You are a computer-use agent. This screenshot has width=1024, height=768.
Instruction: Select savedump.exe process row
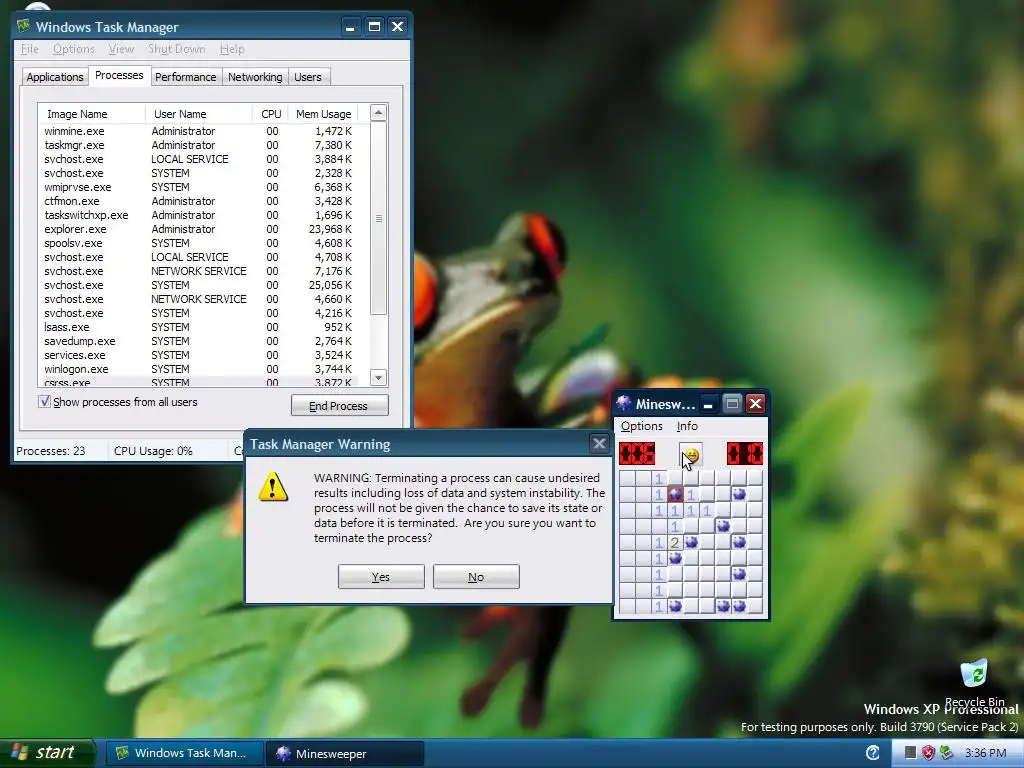(x=198, y=341)
